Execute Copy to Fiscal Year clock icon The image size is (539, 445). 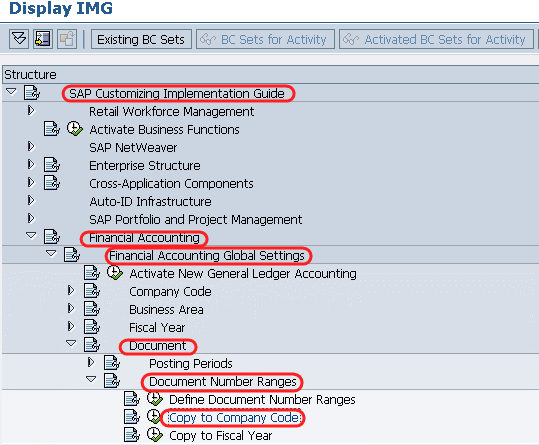click(x=155, y=434)
